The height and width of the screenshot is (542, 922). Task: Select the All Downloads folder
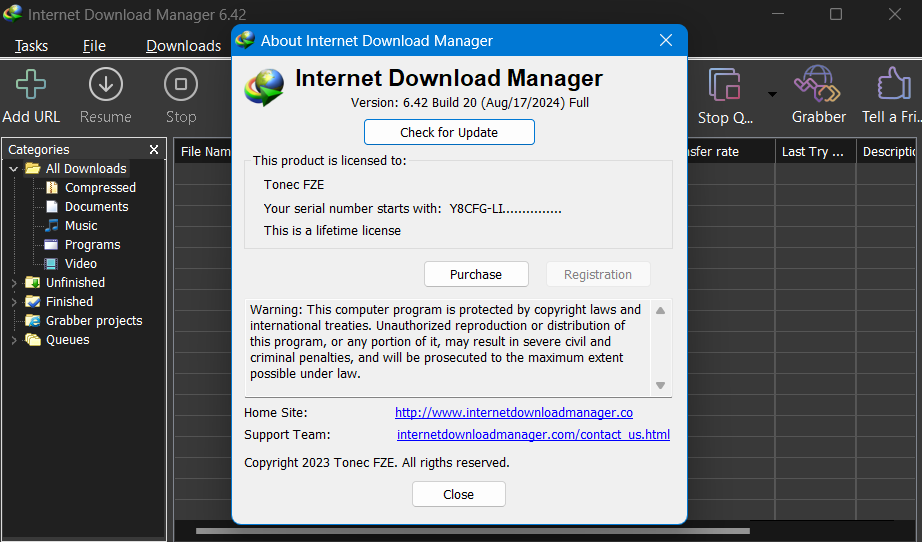click(x=86, y=169)
